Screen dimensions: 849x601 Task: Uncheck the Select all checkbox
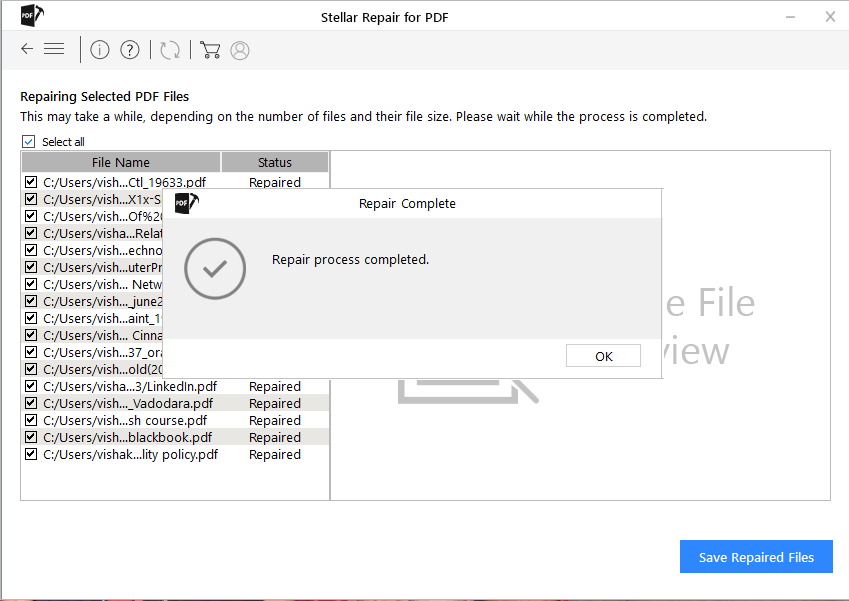pos(29,142)
